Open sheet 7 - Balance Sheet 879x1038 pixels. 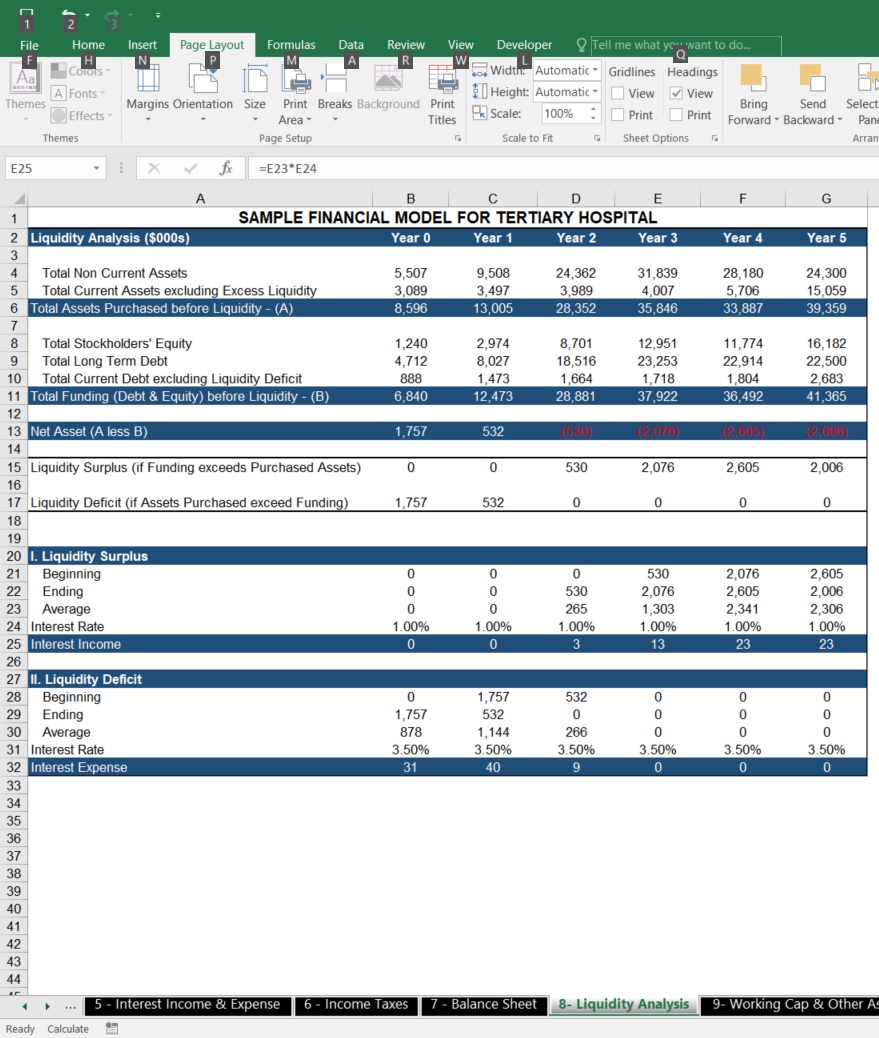[x=483, y=1004]
